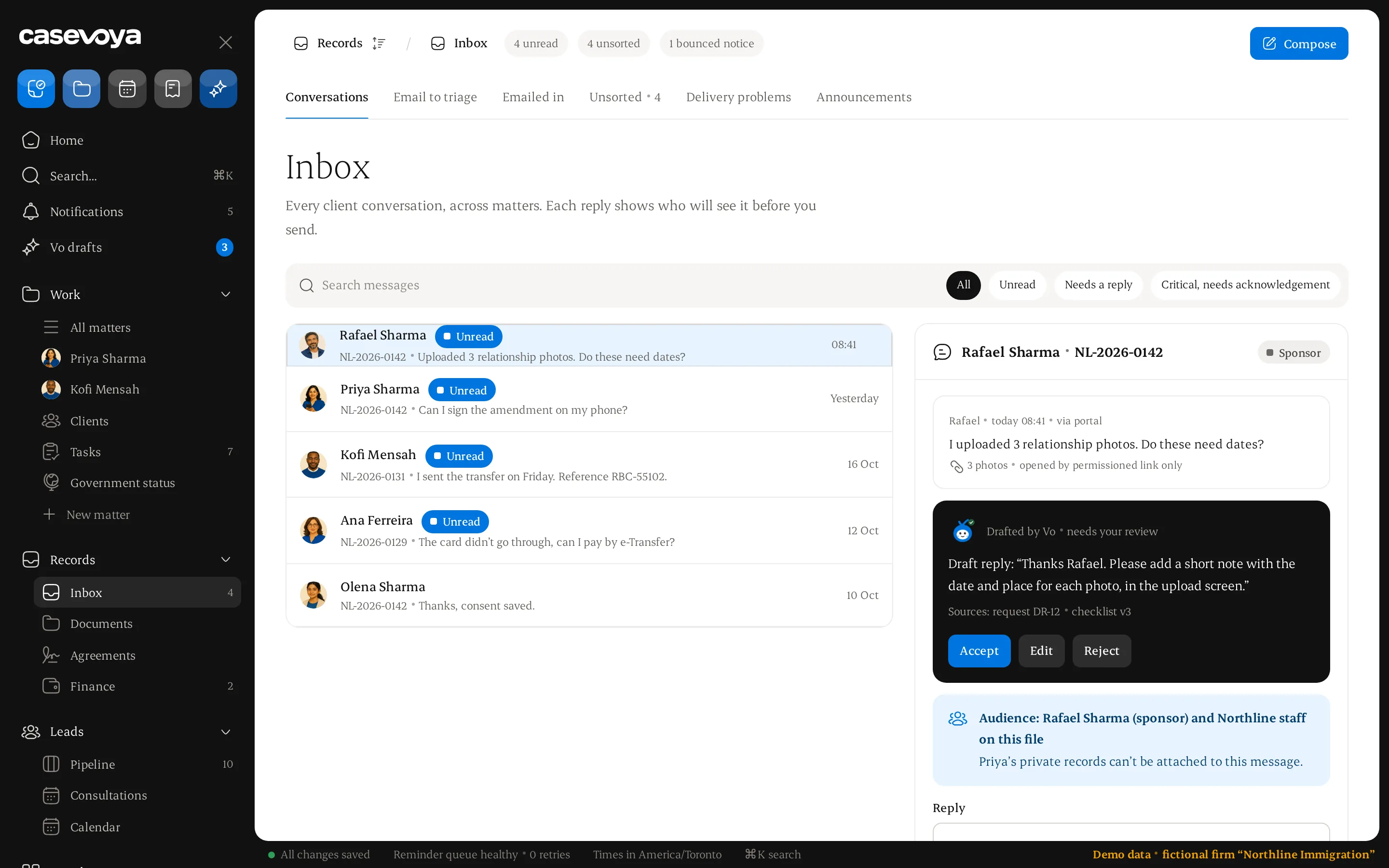The image size is (1389, 868).
Task: Accept the Vo draft reply
Action: [x=979, y=651]
